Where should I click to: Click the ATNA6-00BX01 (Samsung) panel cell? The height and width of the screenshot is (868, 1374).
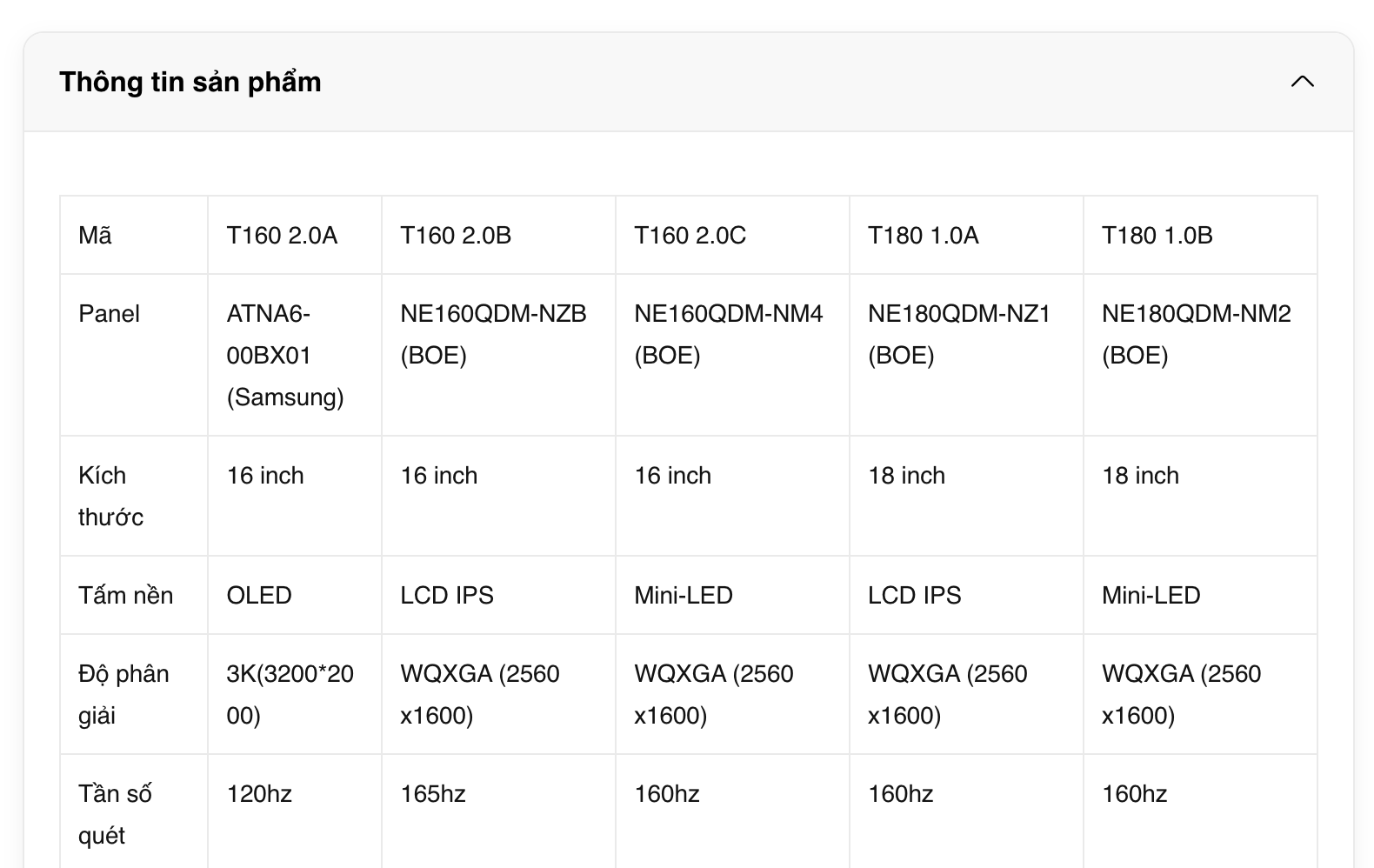pyautogui.click(x=284, y=355)
